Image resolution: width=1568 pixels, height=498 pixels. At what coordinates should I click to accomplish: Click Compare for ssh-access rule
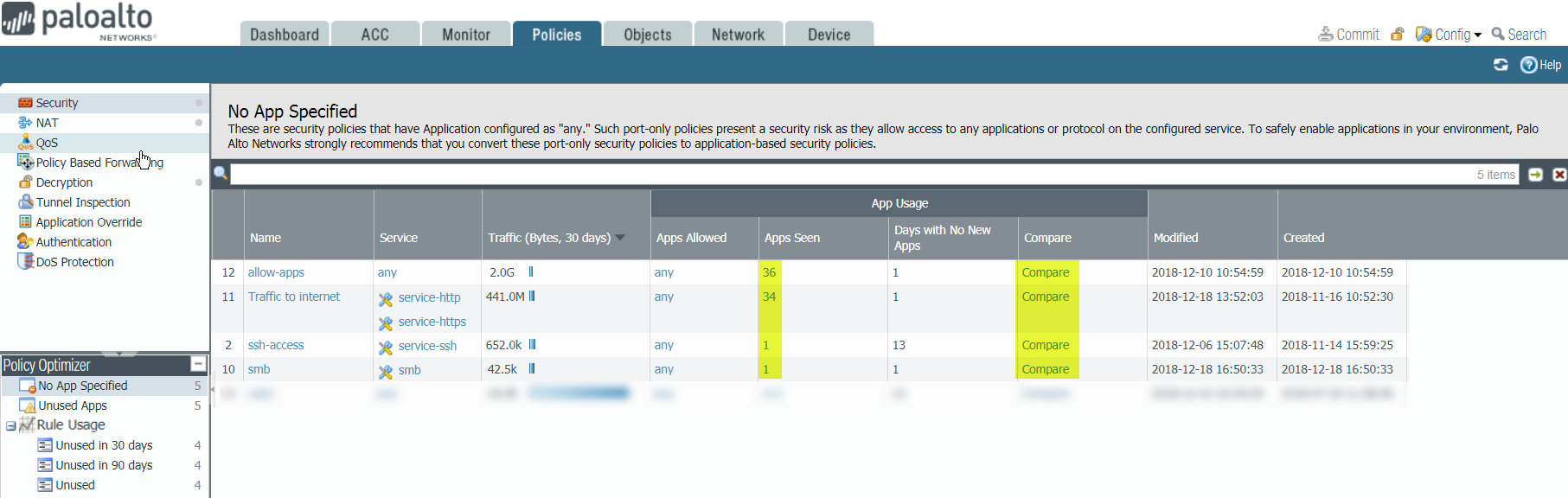(x=1046, y=345)
